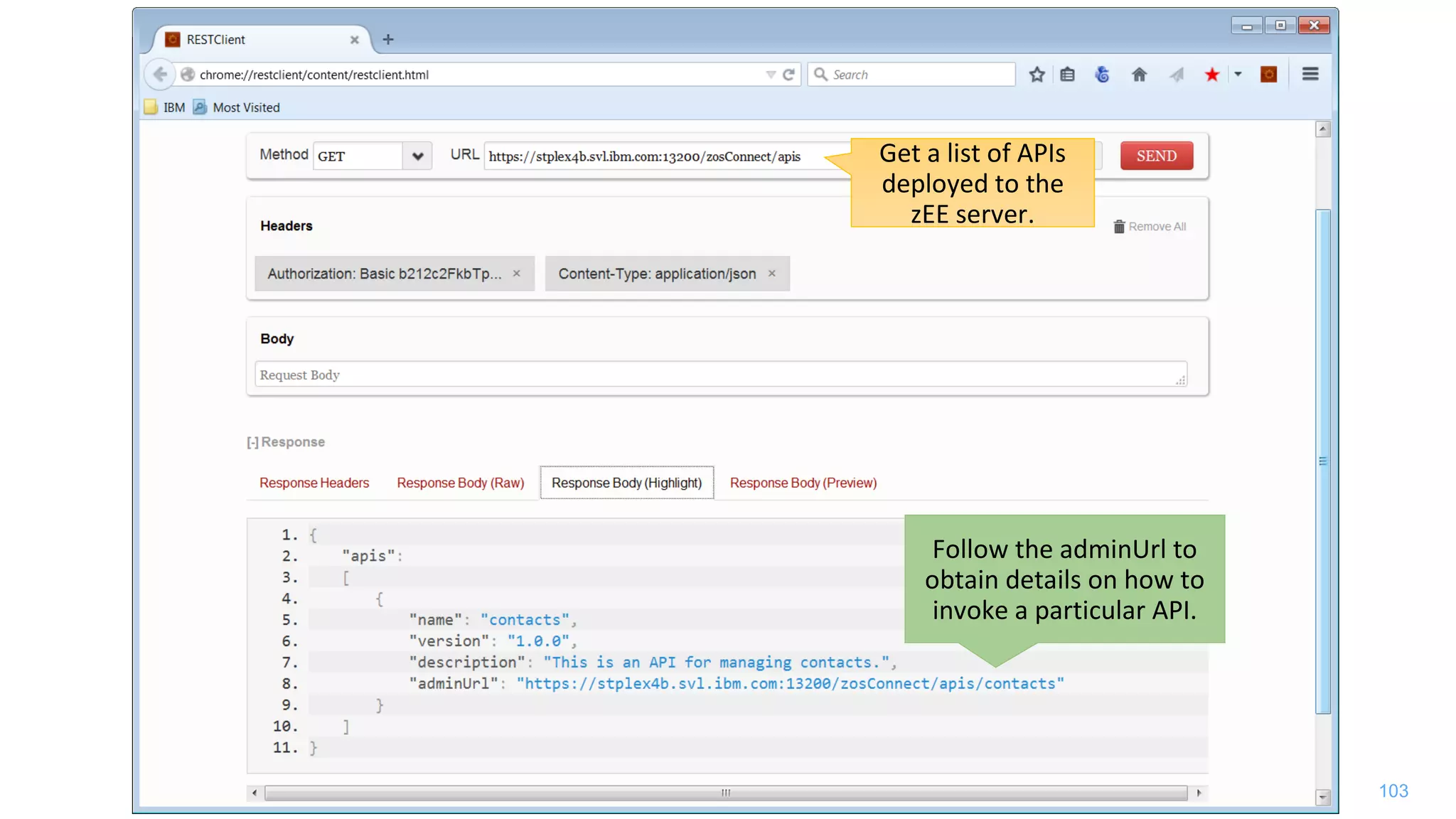This screenshot has width=1456, height=819.
Task: Maximize the browser window
Action: click(x=1280, y=26)
